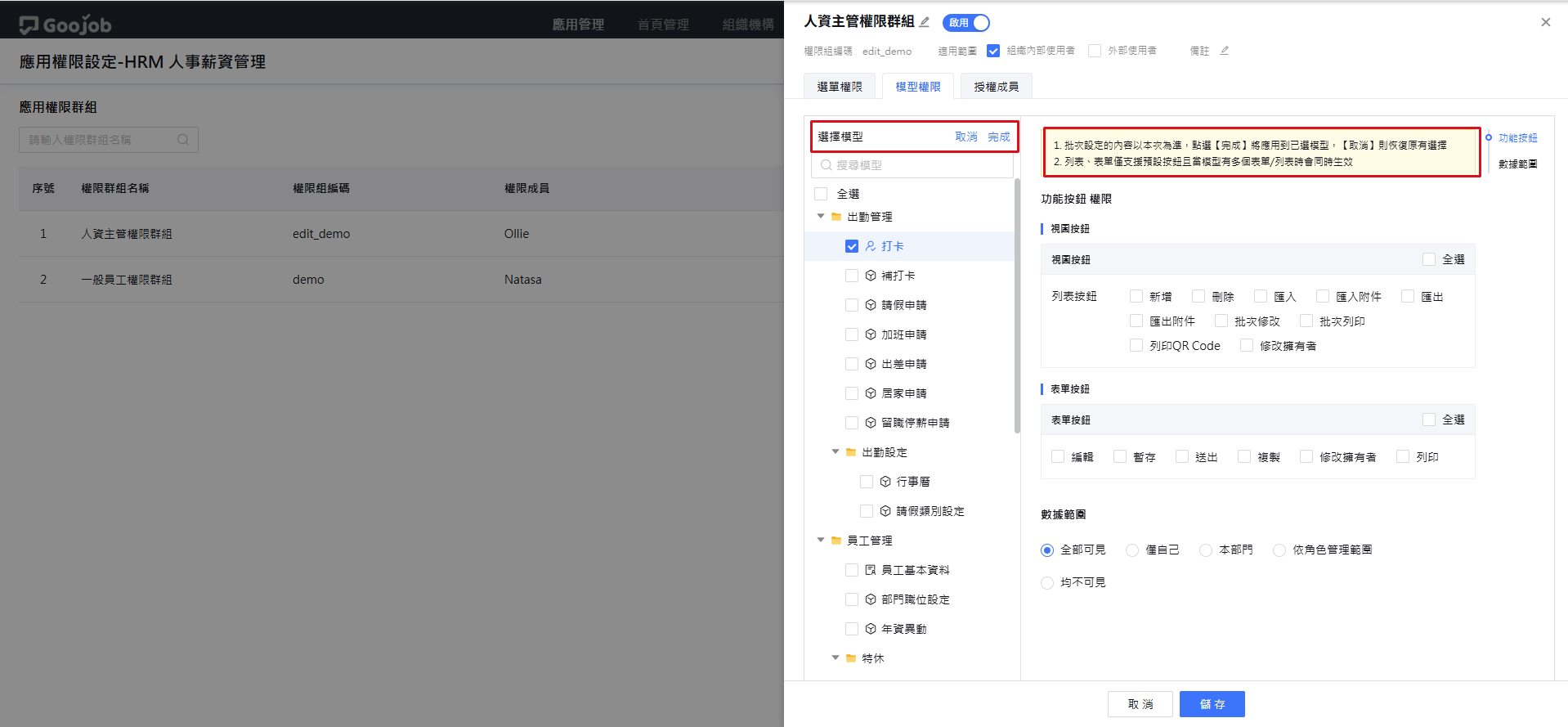Click 取消 link in model selector
1568x727 pixels.
966,137
